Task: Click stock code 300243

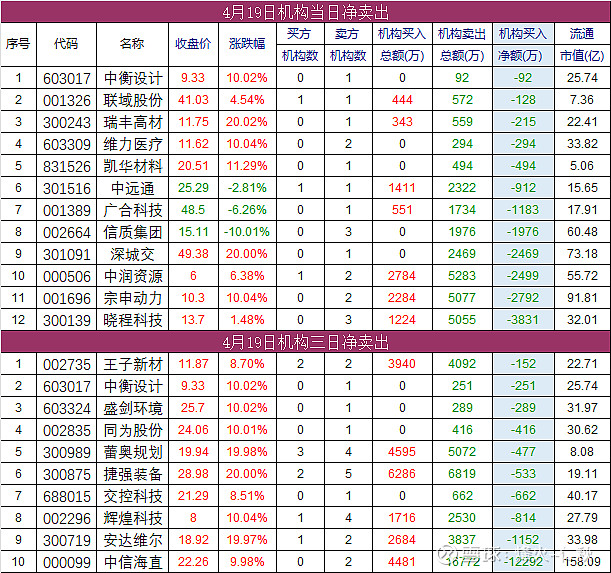Action: pyautogui.click(x=67, y=122)
